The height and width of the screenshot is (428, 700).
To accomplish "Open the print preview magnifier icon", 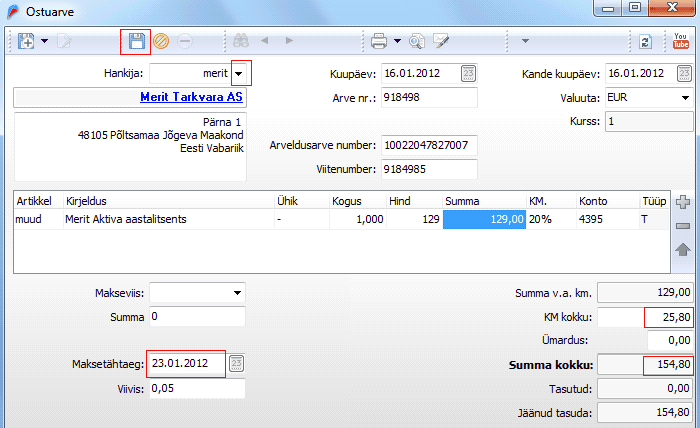I will click(x=417, y=42).
